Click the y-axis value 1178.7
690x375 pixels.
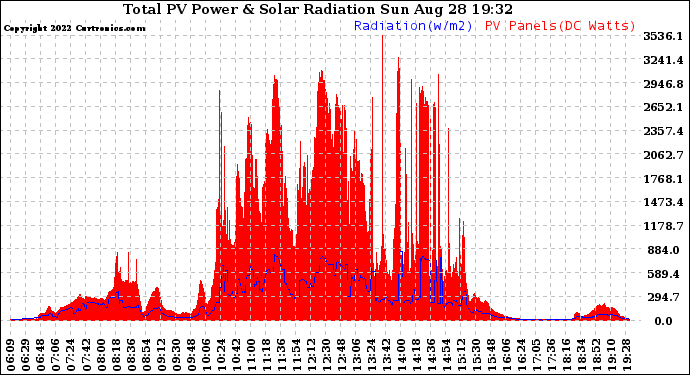663,226
